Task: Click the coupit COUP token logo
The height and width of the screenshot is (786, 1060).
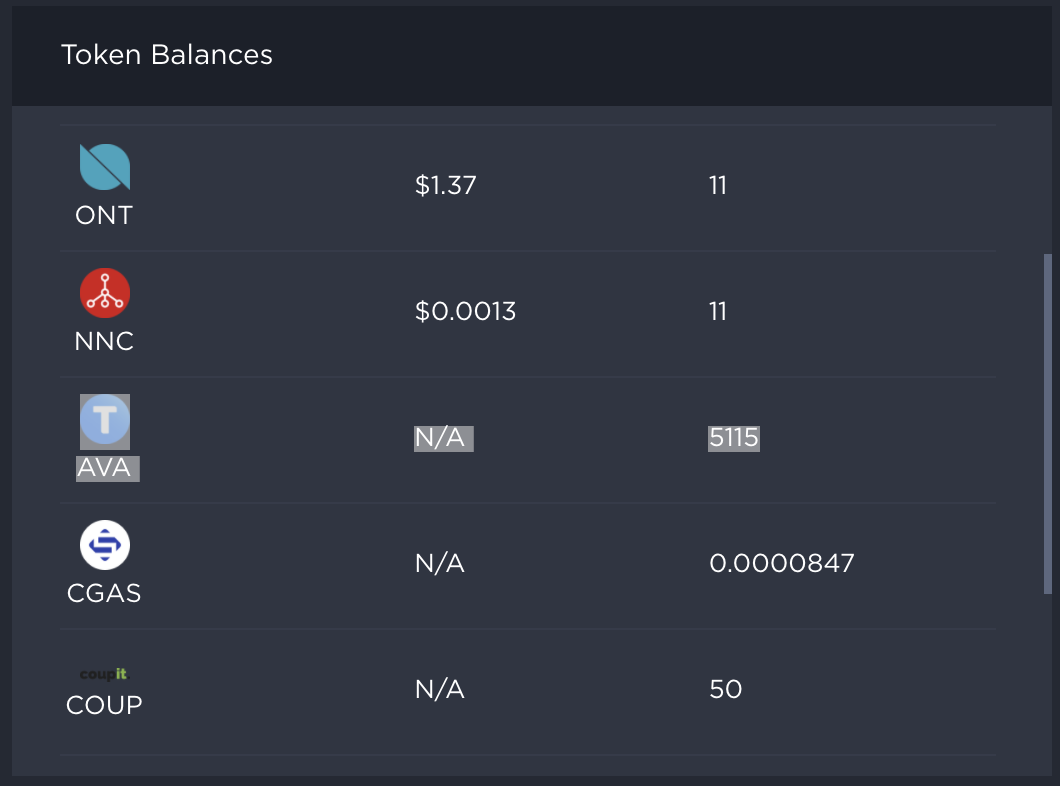Action: (103, 674)
